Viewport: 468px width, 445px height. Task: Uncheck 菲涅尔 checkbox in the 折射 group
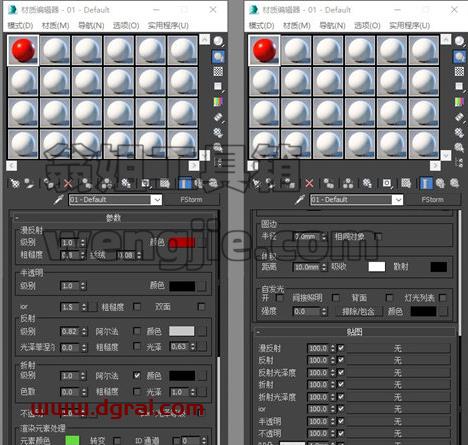pyautogui.click(x=137, y=376)
